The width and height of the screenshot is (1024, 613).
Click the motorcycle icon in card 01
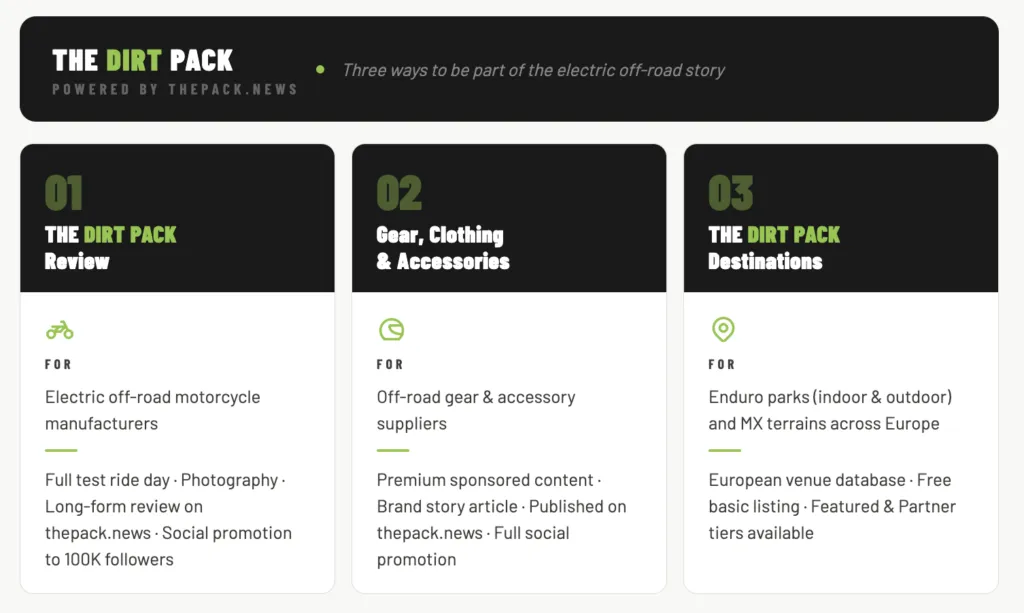[59, 330]
